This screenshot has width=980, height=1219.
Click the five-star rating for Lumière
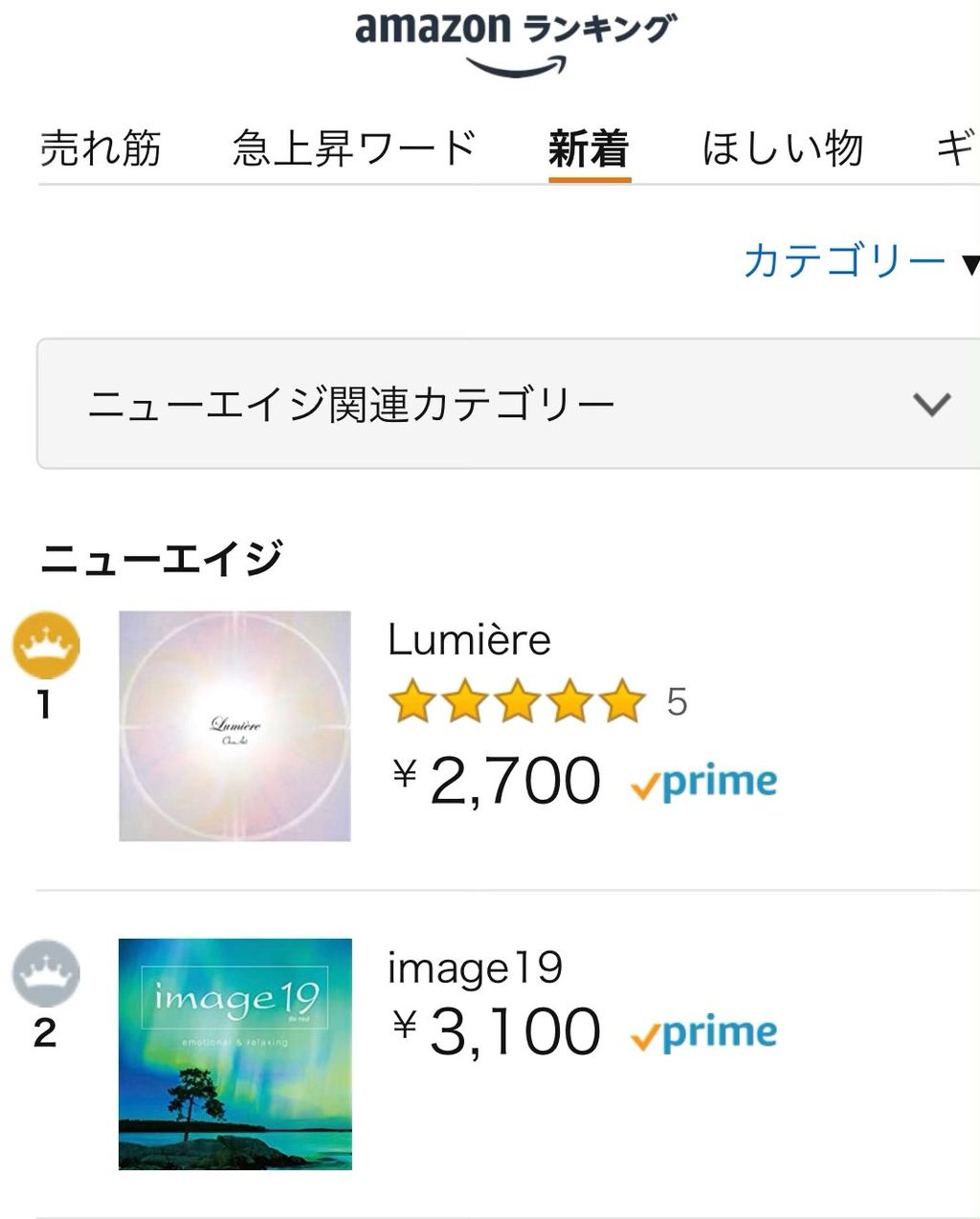(517, 701)
